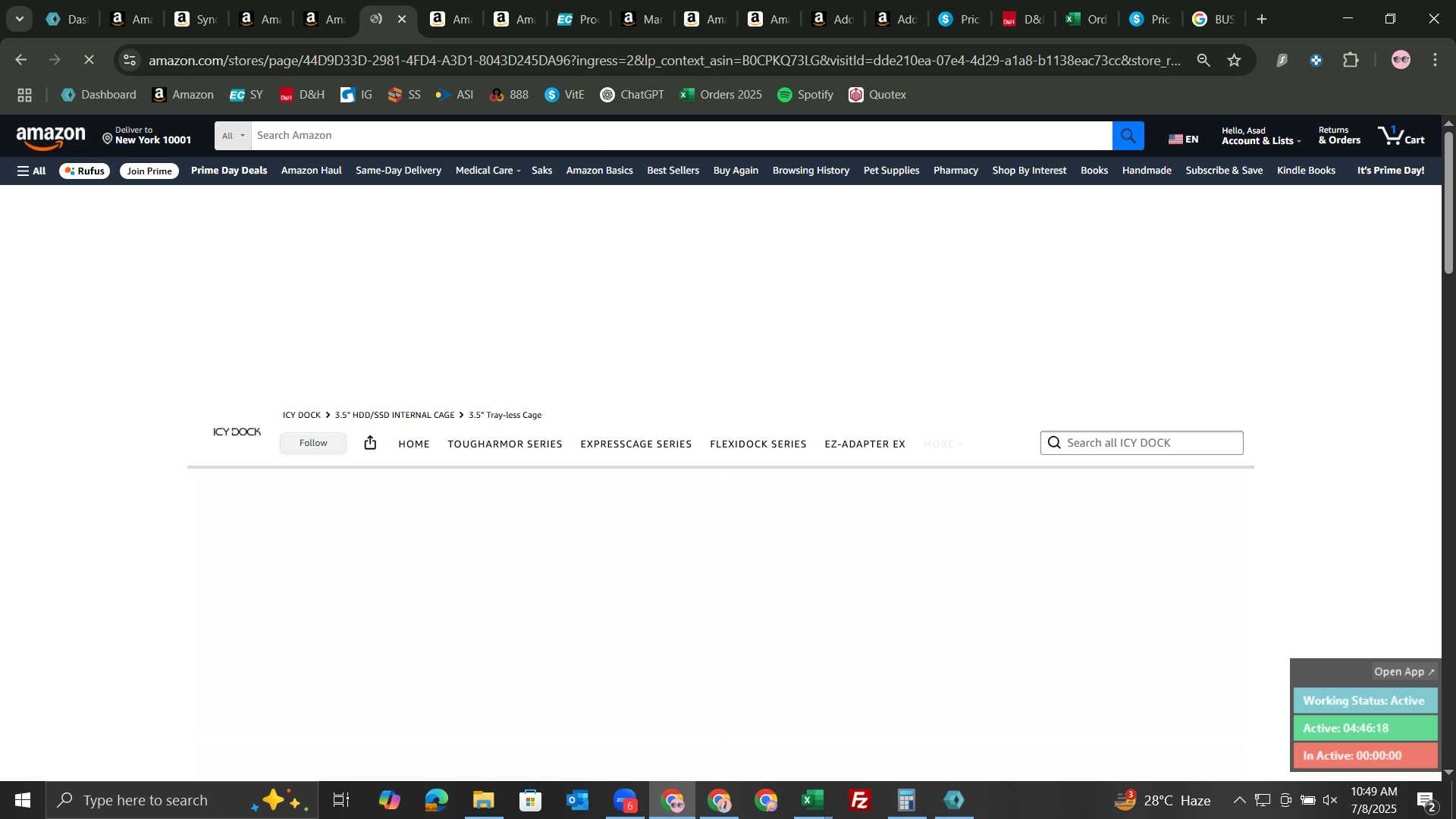Open Calculator from the taskbar
This screenshot has height=819, width=1456.
[x=907, y=800]
